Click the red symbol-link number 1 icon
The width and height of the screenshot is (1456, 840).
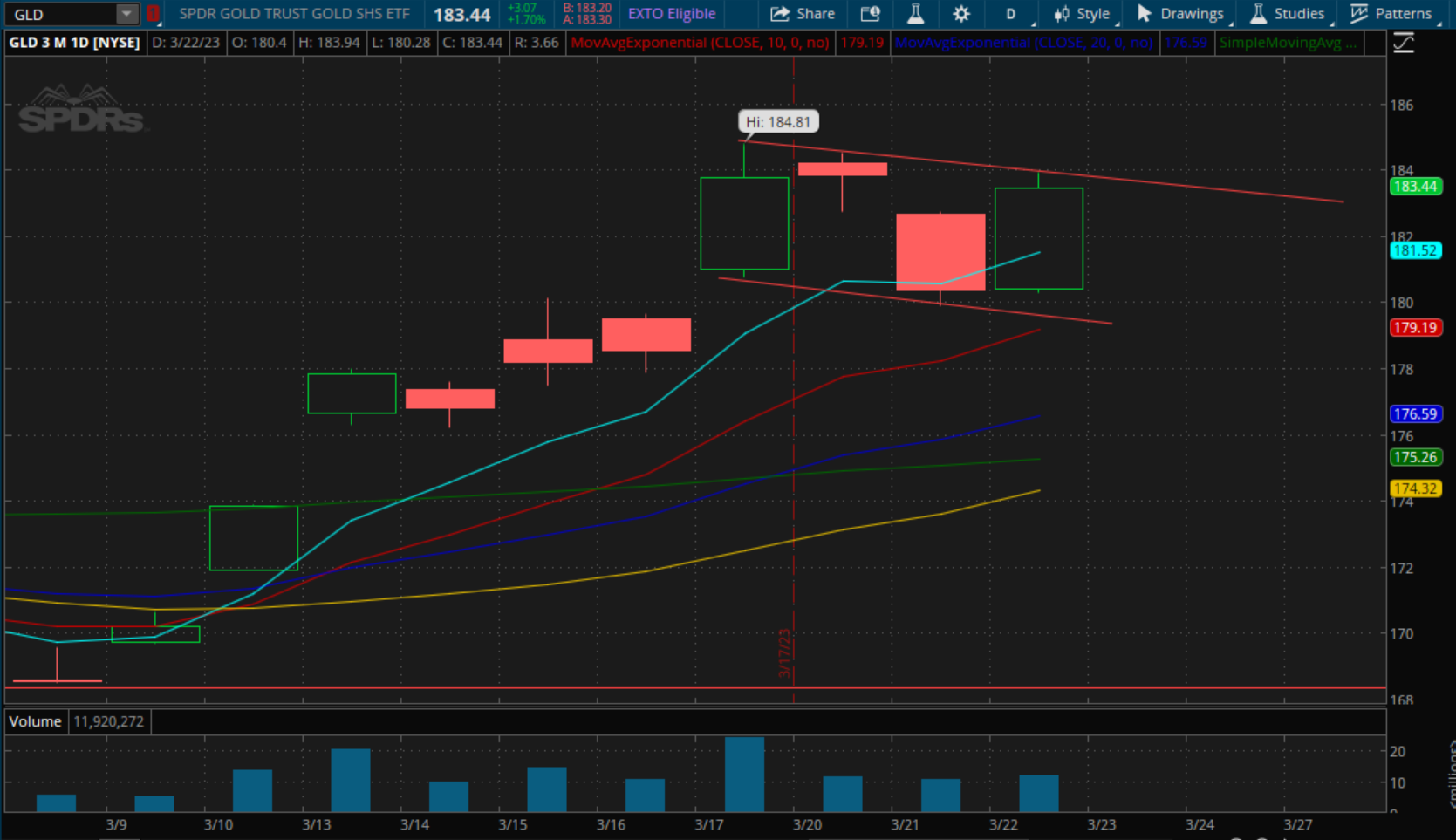tap(154, 14)
